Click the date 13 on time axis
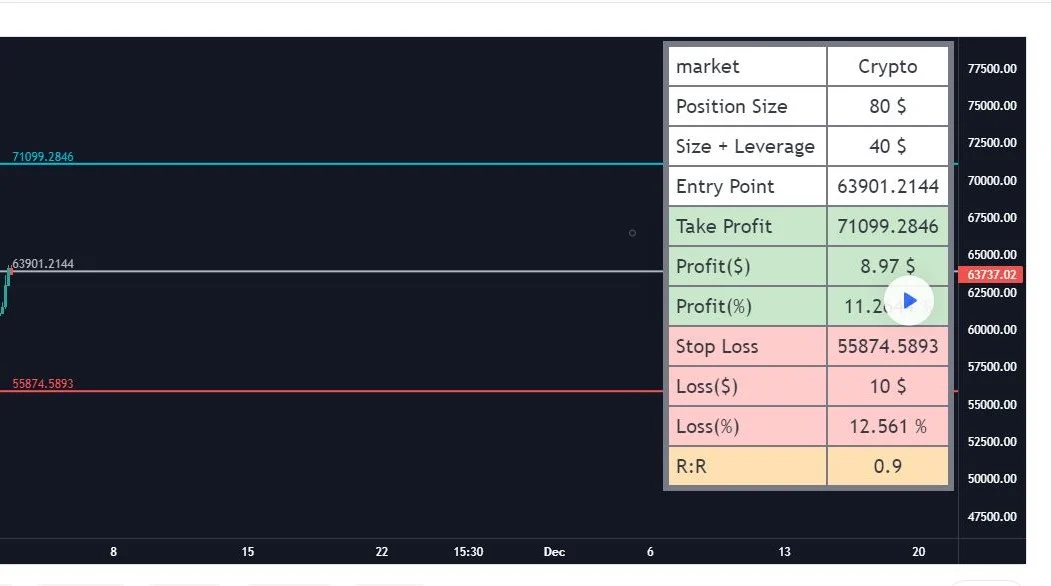Image resolution: width=1051 pixels, height=586 pixels. [784, 552]
